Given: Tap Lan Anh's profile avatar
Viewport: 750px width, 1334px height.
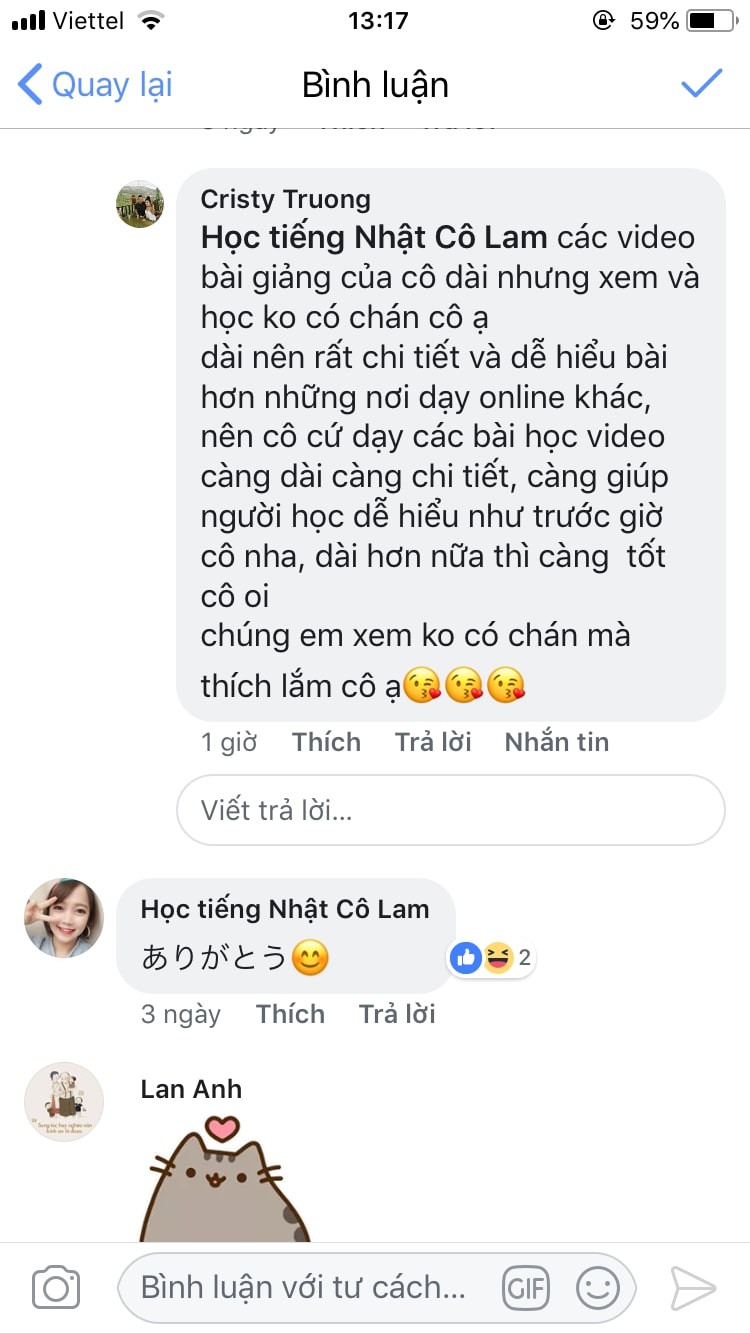Looking at the screenshot, I should pos(64,1102).
